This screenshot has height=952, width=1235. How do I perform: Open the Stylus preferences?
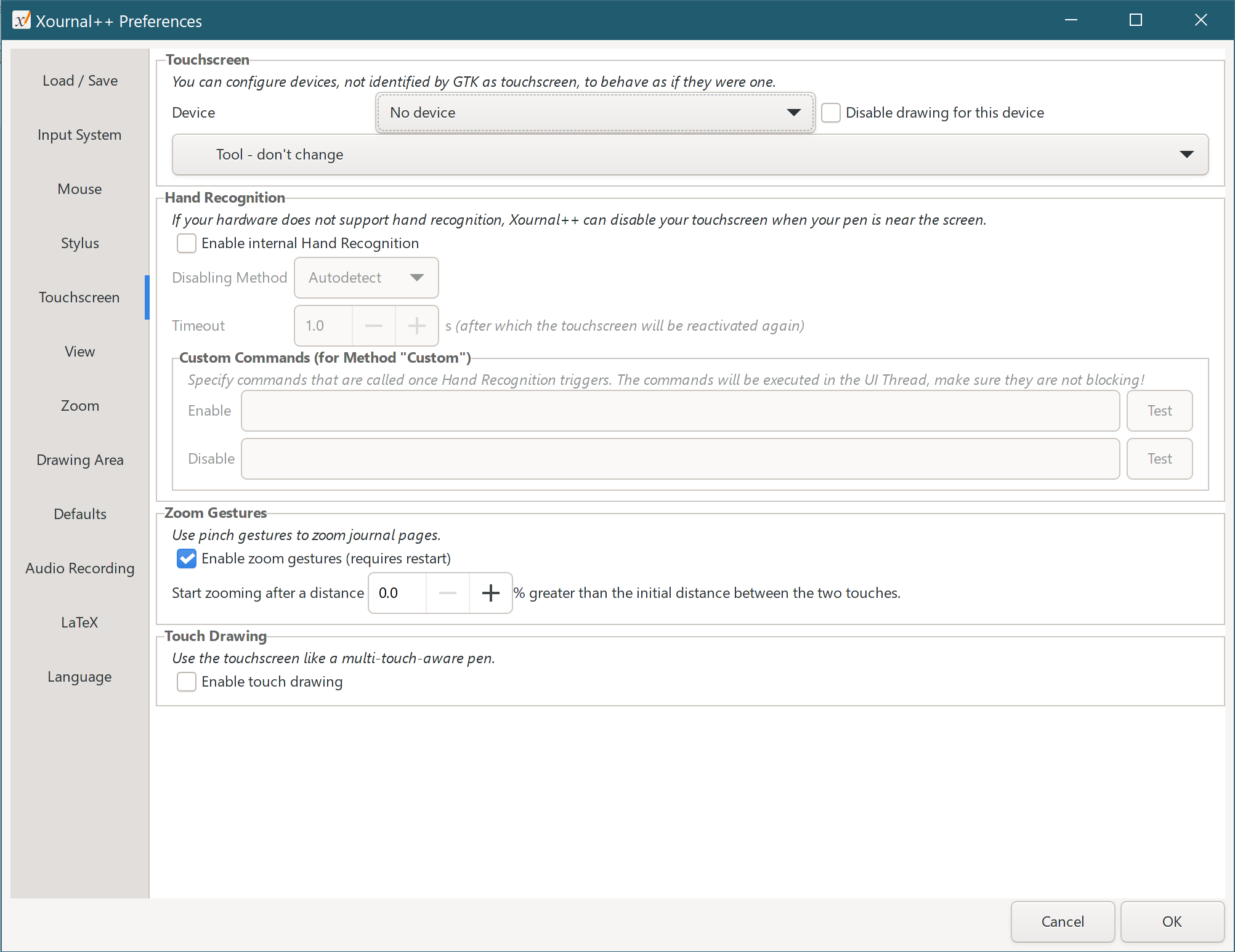tap(79, 243)
